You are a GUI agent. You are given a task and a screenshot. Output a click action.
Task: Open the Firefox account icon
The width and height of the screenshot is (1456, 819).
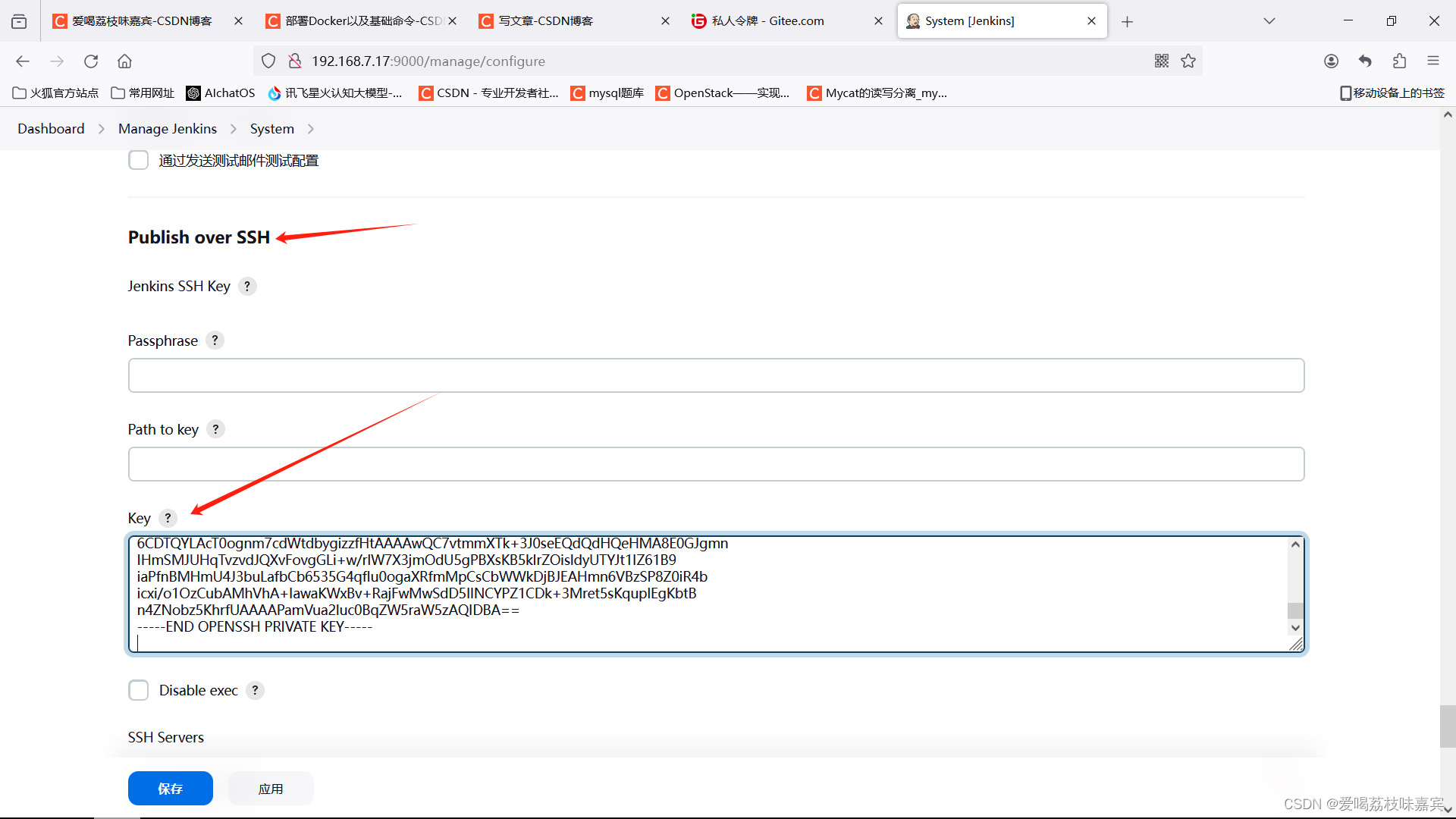point(1331,61)
